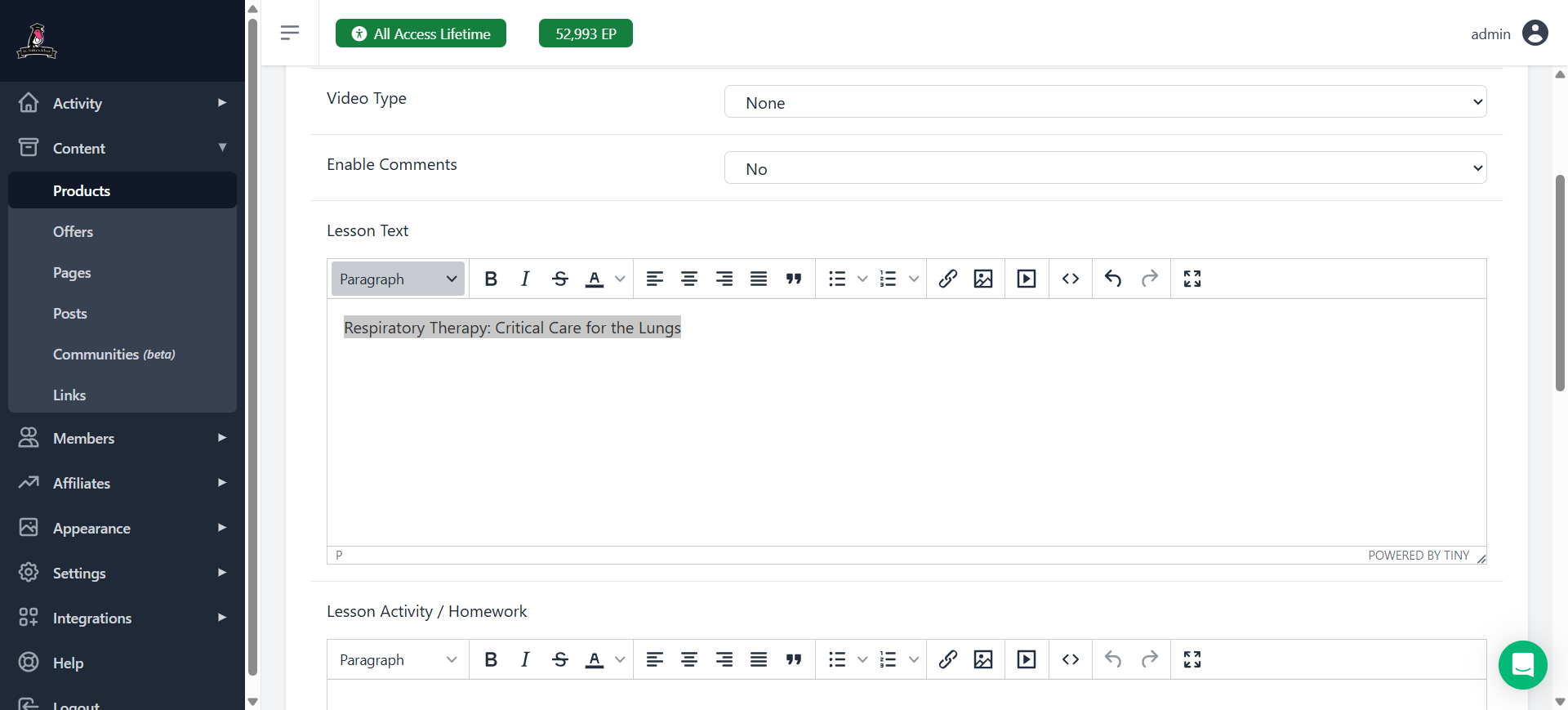Click Insert image icon in the Lesson Text toolbar
The image size is (1568, 710).
click(983, 279)
